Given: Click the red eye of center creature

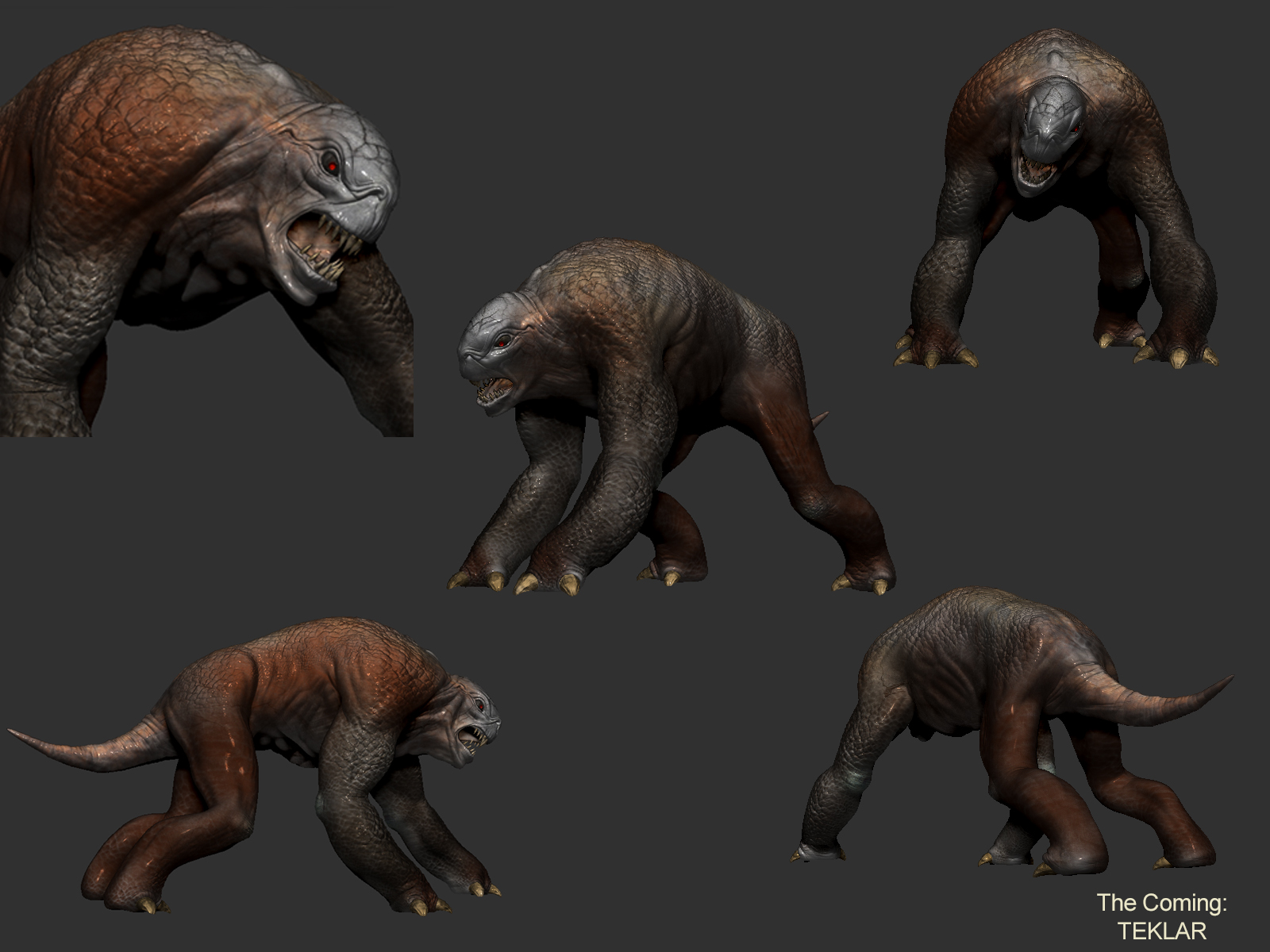Looking at the screenshot, I should pyautogui.click(x=502, y=342).
